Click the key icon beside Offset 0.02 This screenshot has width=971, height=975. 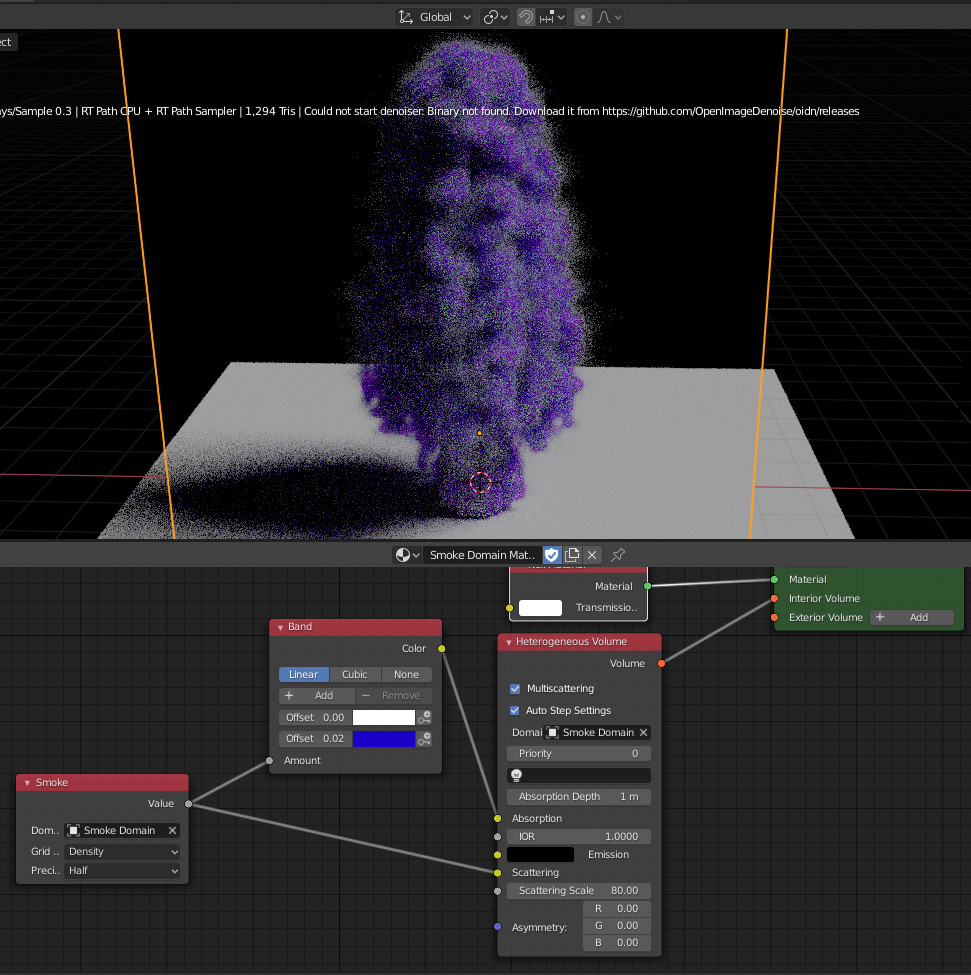point(425,739)
